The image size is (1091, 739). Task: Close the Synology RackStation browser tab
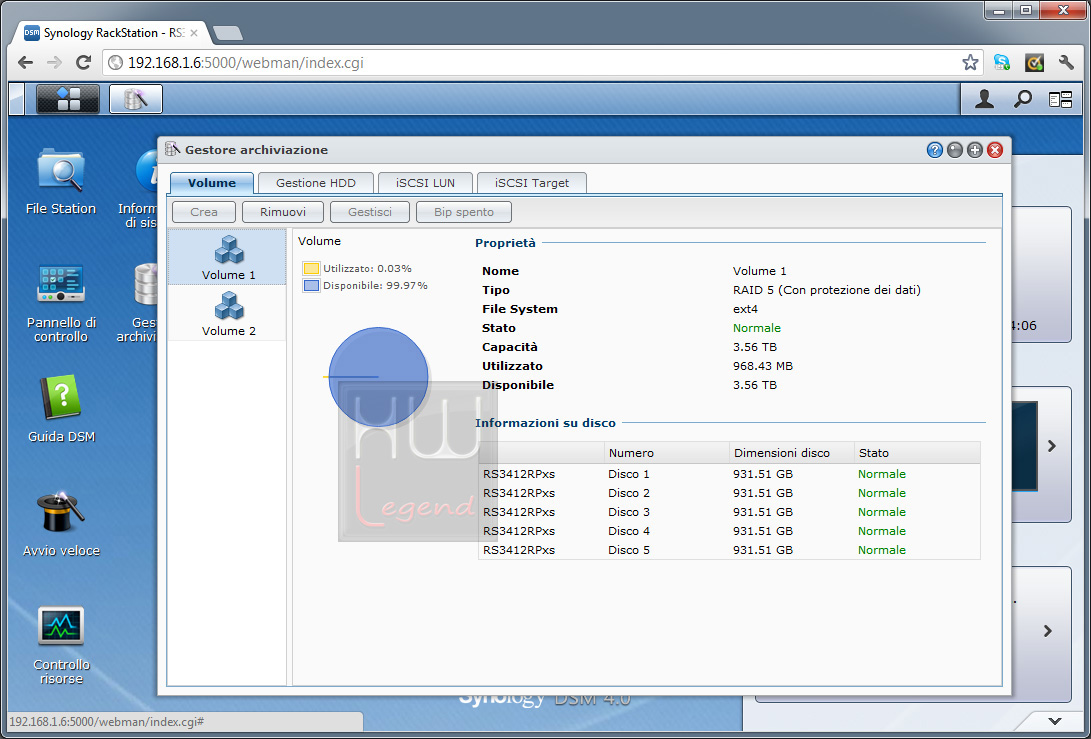point(194,33)
